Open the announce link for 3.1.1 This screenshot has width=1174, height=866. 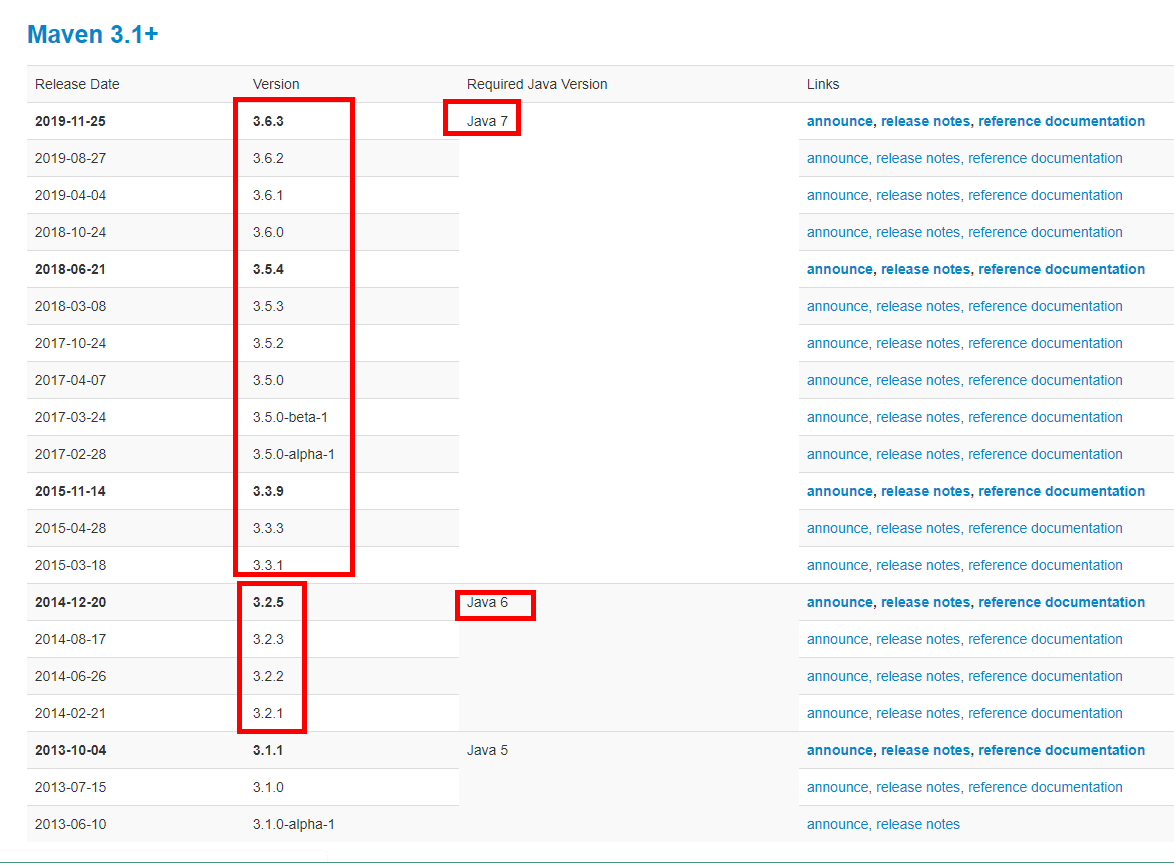839,751
